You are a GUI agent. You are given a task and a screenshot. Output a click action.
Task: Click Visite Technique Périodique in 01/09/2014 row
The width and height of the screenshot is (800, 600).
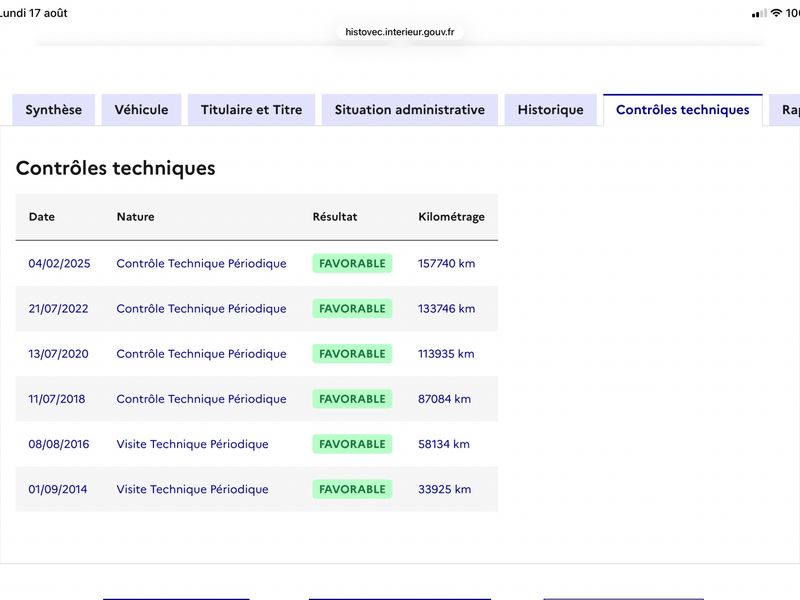coord(192,489)
